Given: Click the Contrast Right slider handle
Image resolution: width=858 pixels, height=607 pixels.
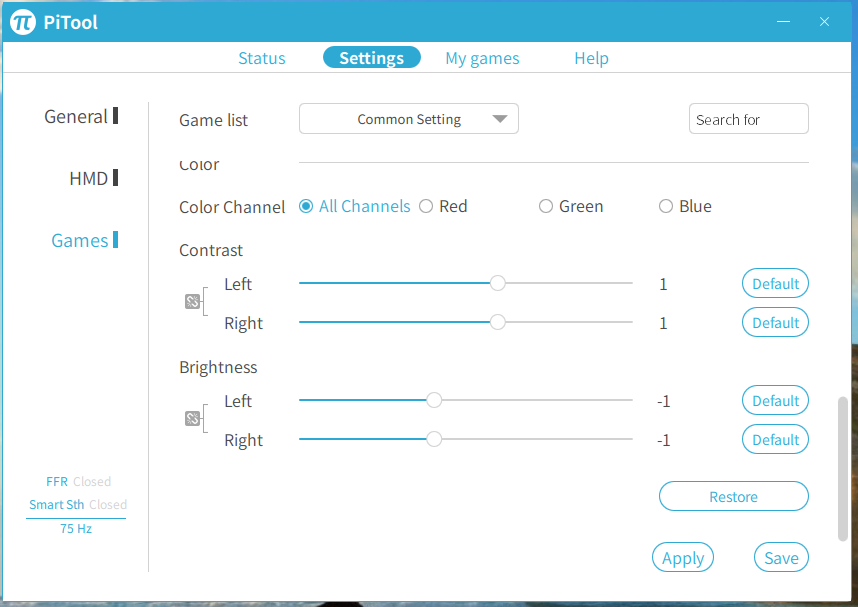Looking at the screenshot, I should 497,322.
